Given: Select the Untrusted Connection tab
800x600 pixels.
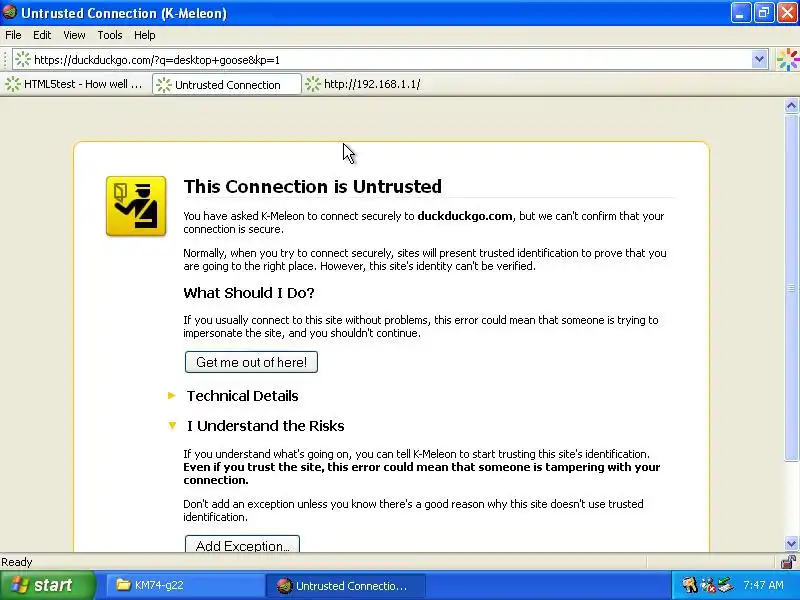Looking at the screenshot, I should [227, 85].
